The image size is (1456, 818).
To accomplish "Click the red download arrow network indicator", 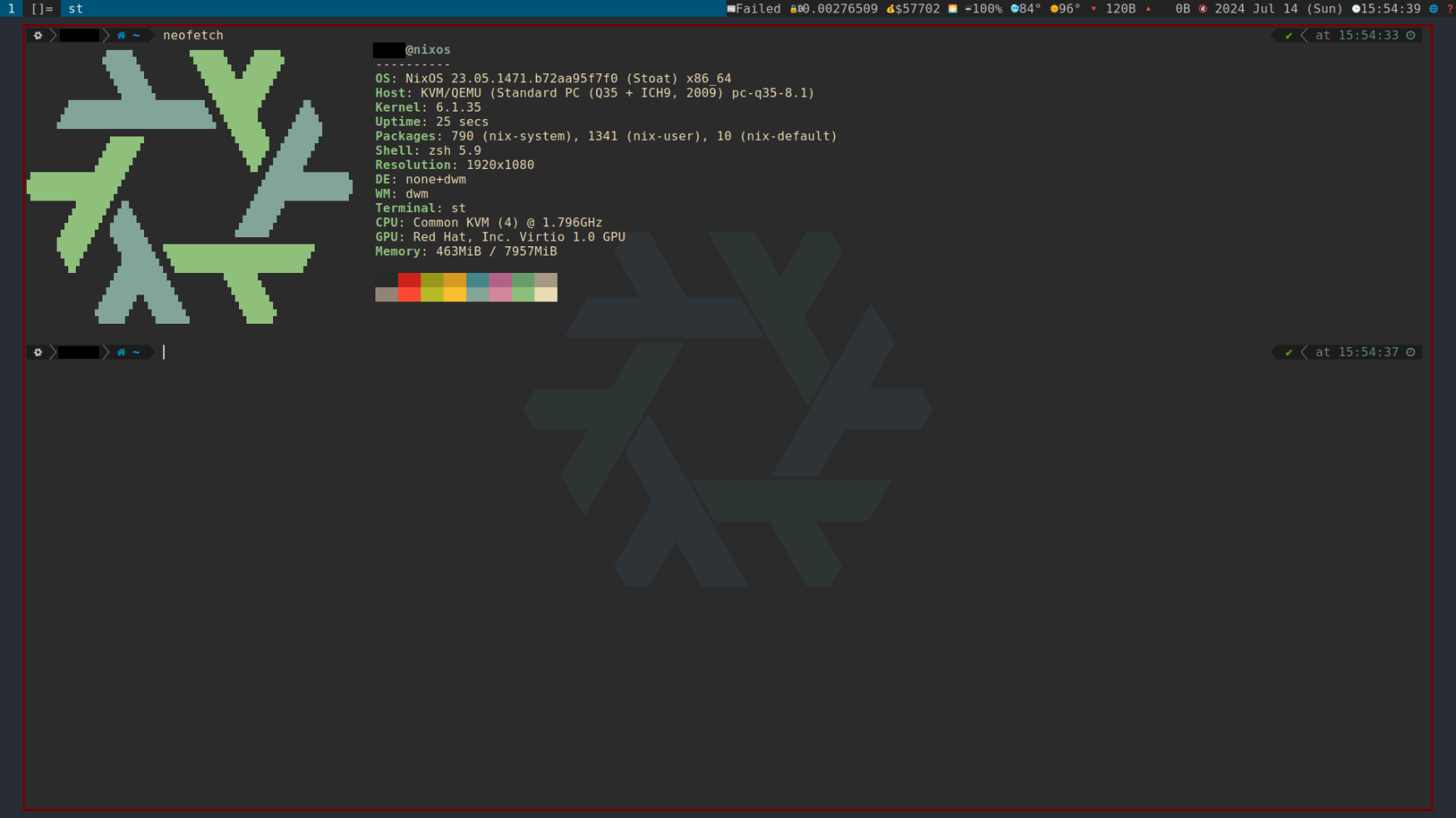I will pos(1094,9).
